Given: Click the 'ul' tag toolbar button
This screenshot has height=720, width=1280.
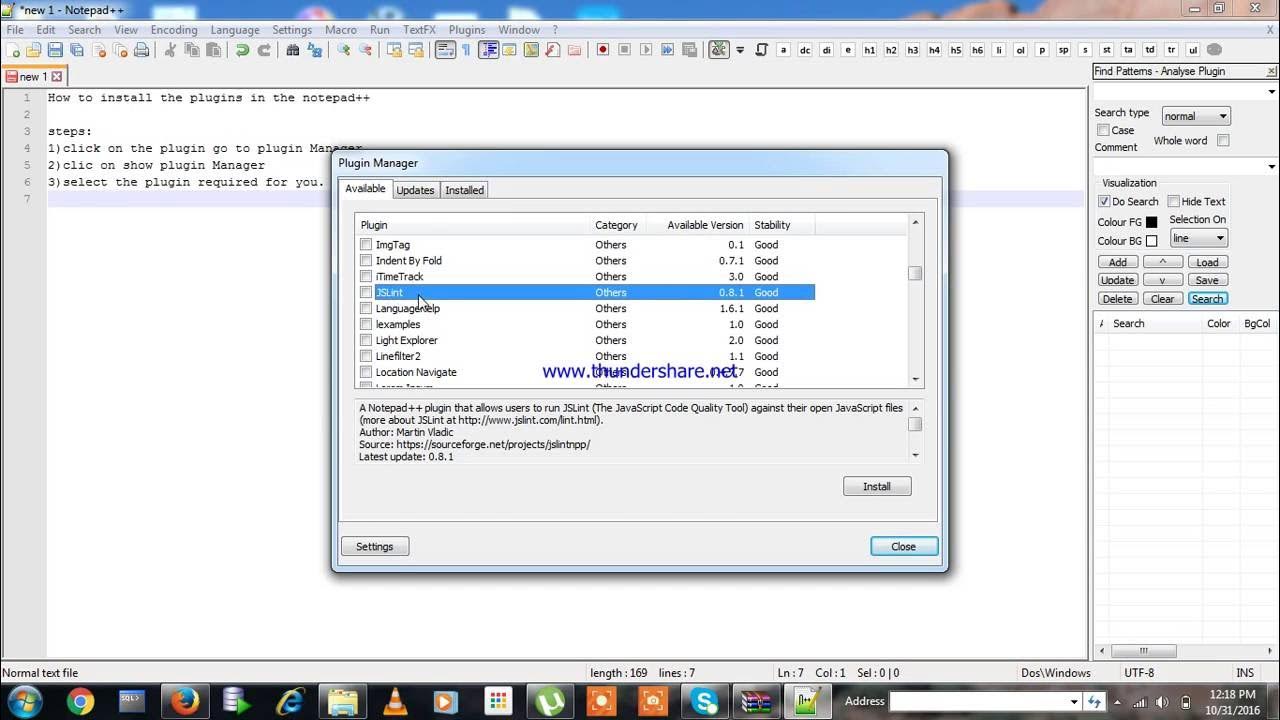Looking at the screenshot, I should click(1193, 50).
